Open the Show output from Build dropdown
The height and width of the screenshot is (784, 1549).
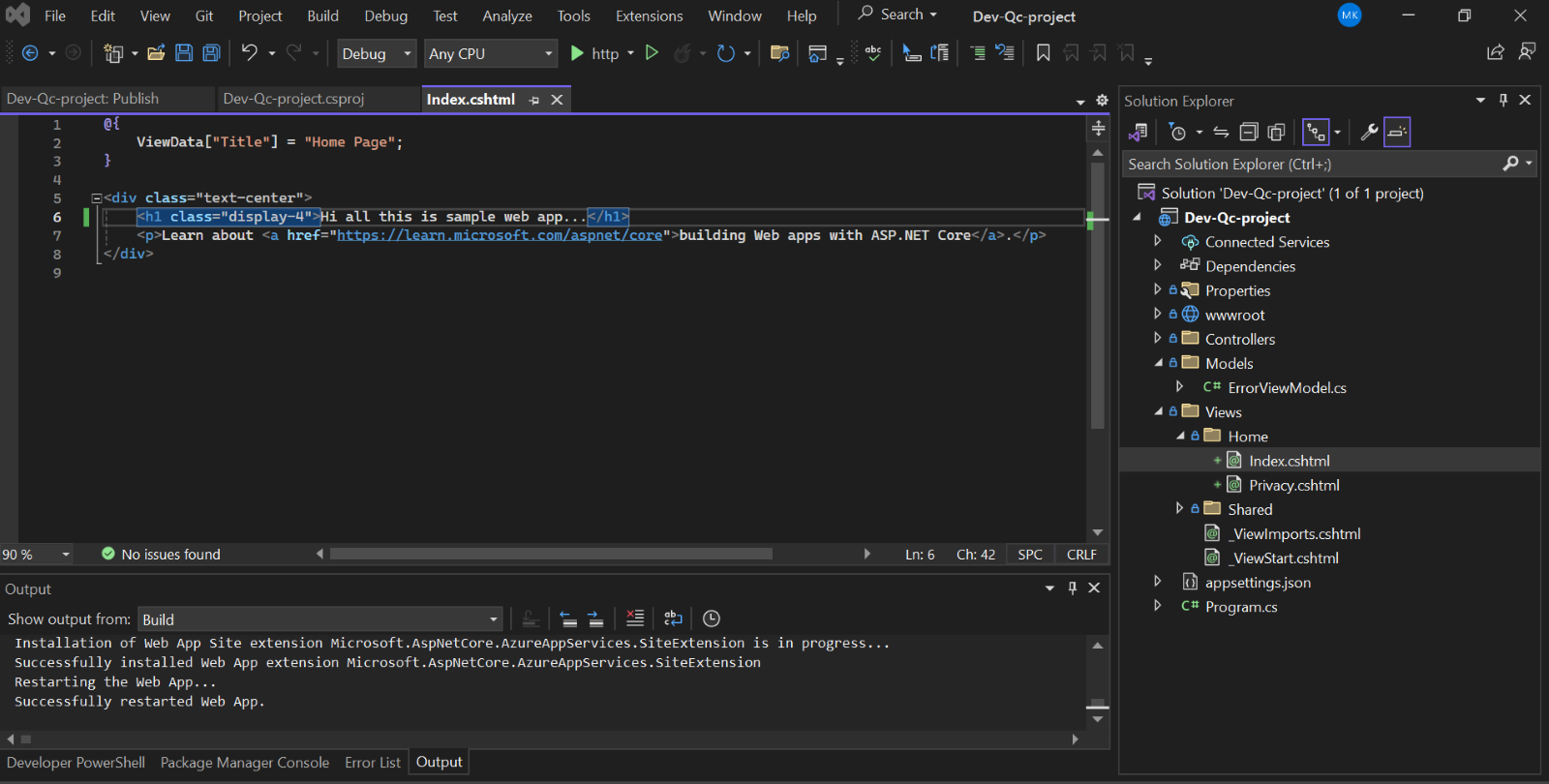(320, 619)
